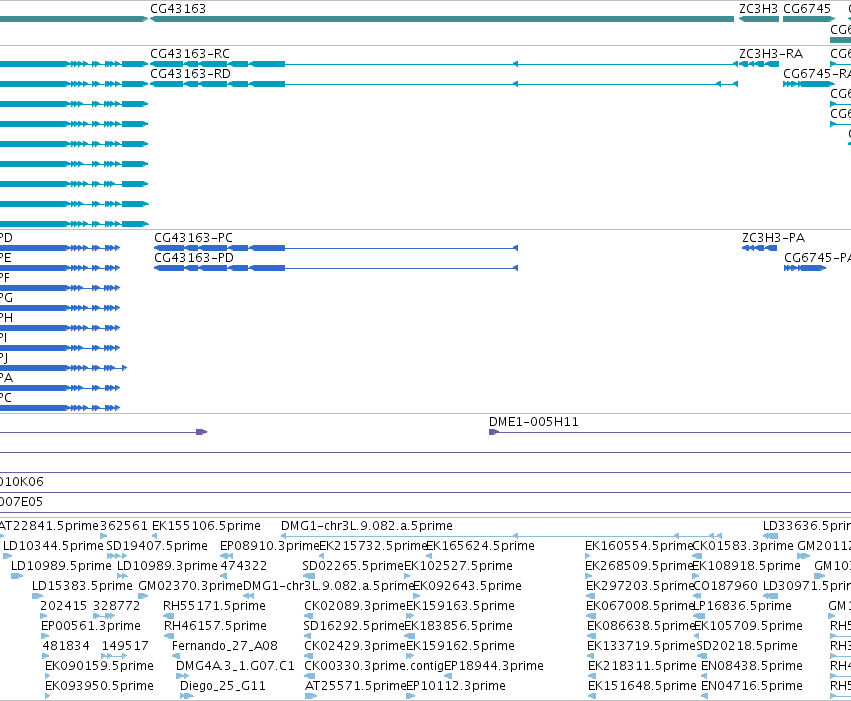Click EST EK297203.5prime

(640, 586)
